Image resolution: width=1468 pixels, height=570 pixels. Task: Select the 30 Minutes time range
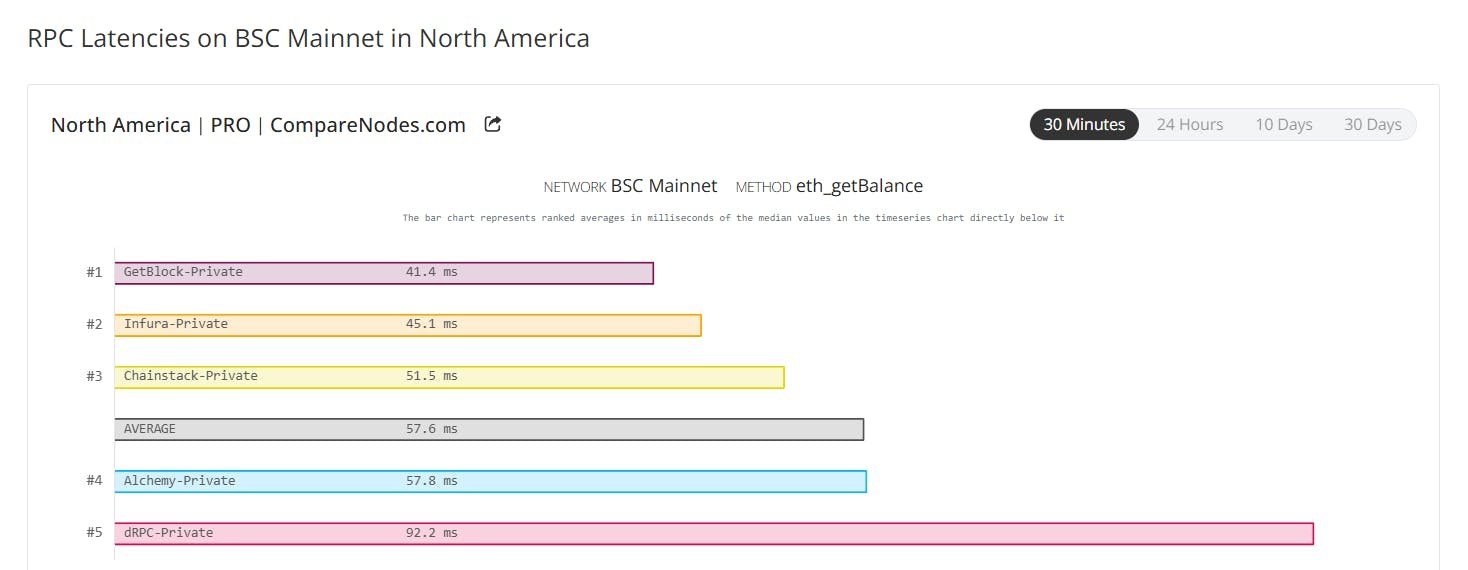pos(1084,125)
